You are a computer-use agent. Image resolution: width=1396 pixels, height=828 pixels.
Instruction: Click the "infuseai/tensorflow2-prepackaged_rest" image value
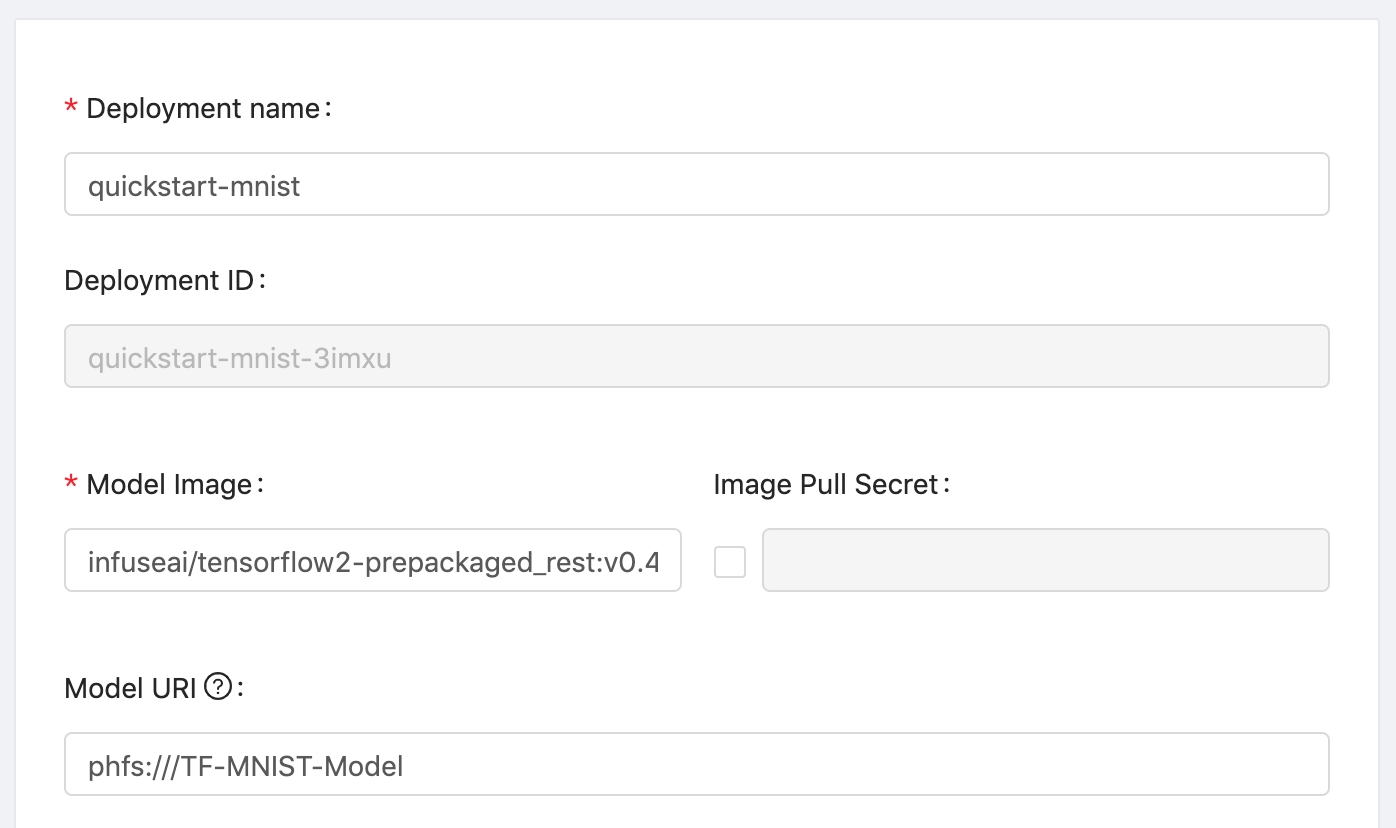click(341, 562)
